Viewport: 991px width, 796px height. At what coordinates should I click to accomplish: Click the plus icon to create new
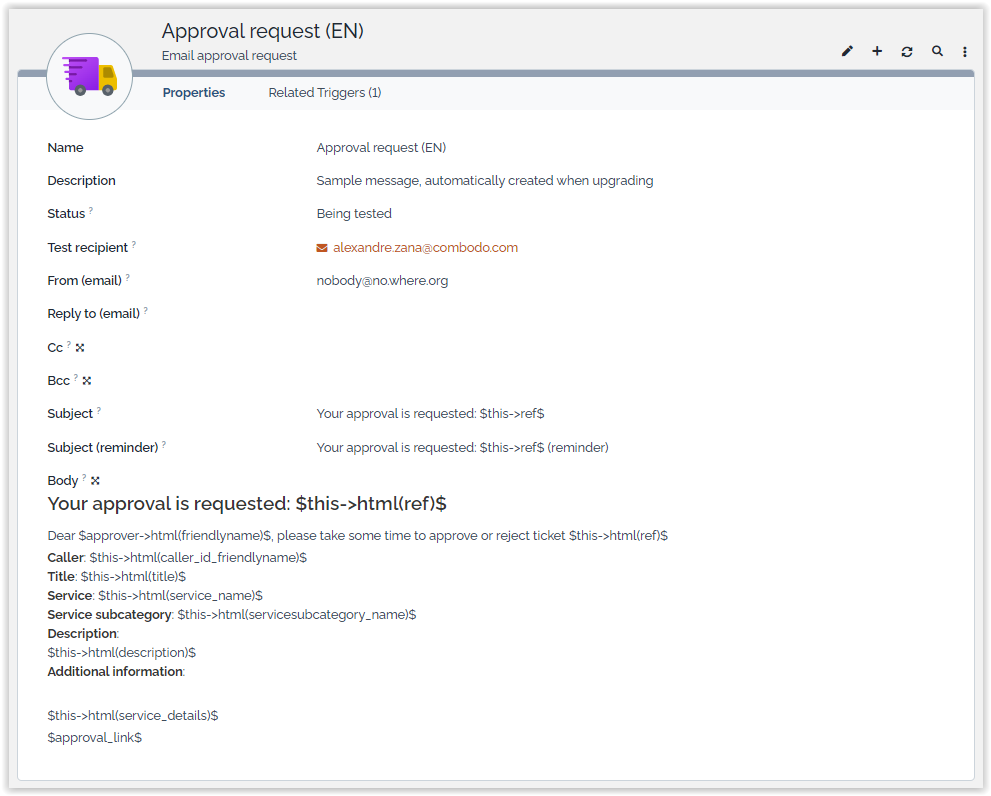tap(877, 51)
